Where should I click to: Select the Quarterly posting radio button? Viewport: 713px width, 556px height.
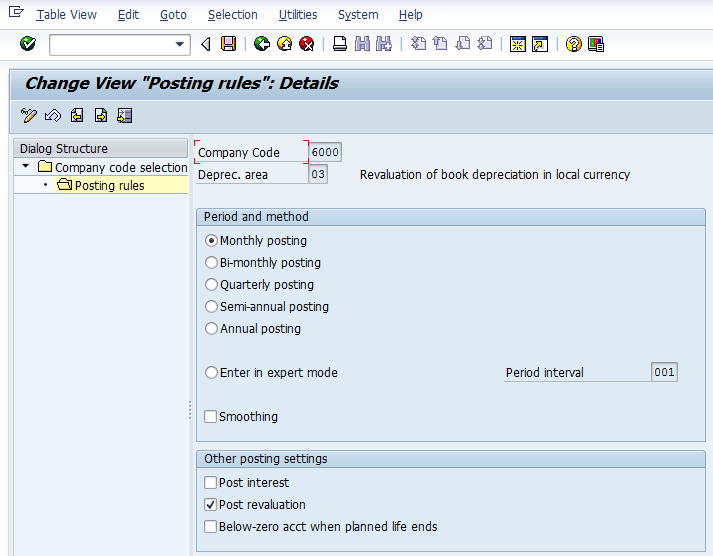pos(211,285)
